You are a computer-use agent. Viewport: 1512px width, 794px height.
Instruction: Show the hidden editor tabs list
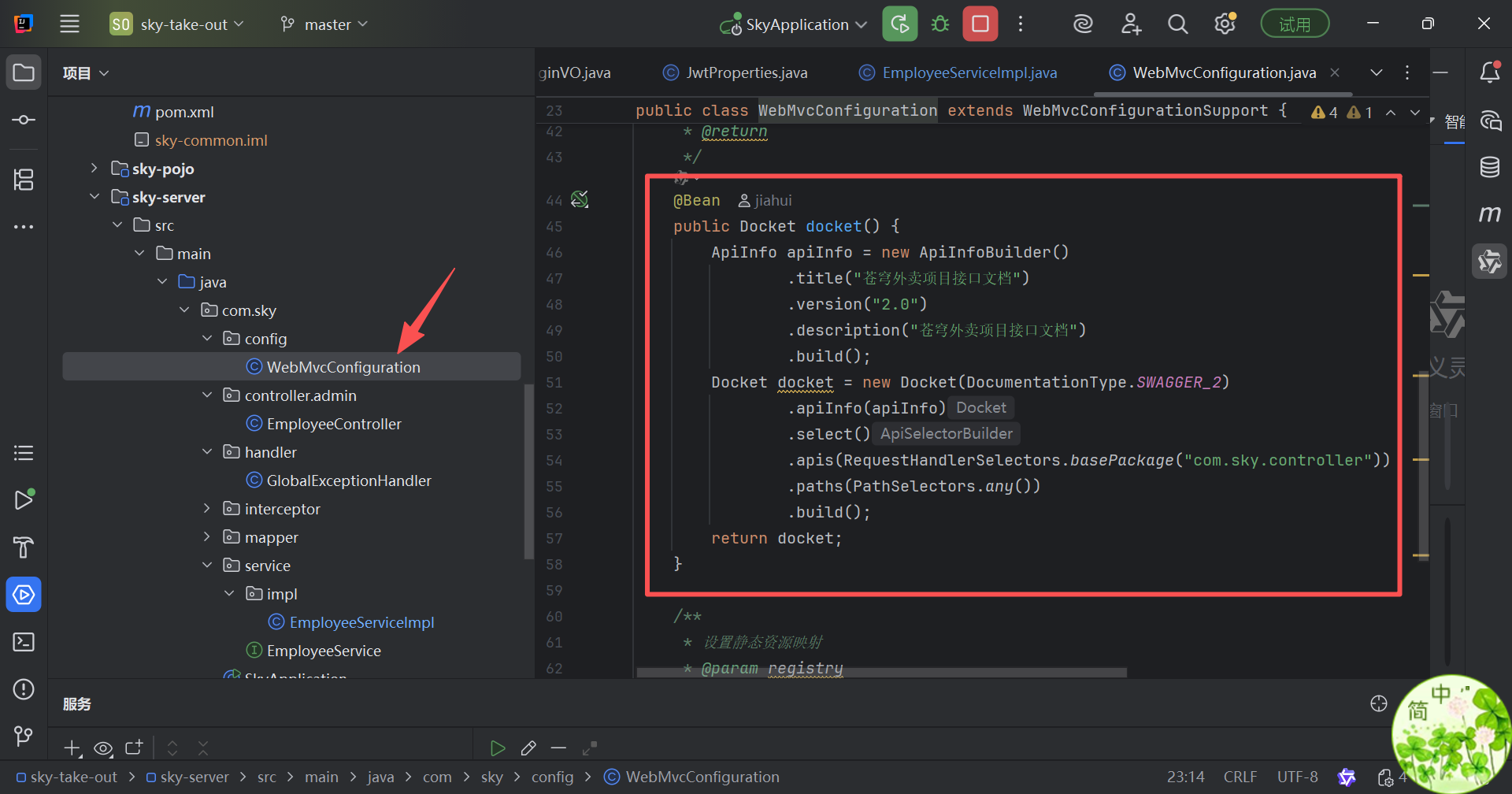pyautogui.click(x=1377, y=72)
